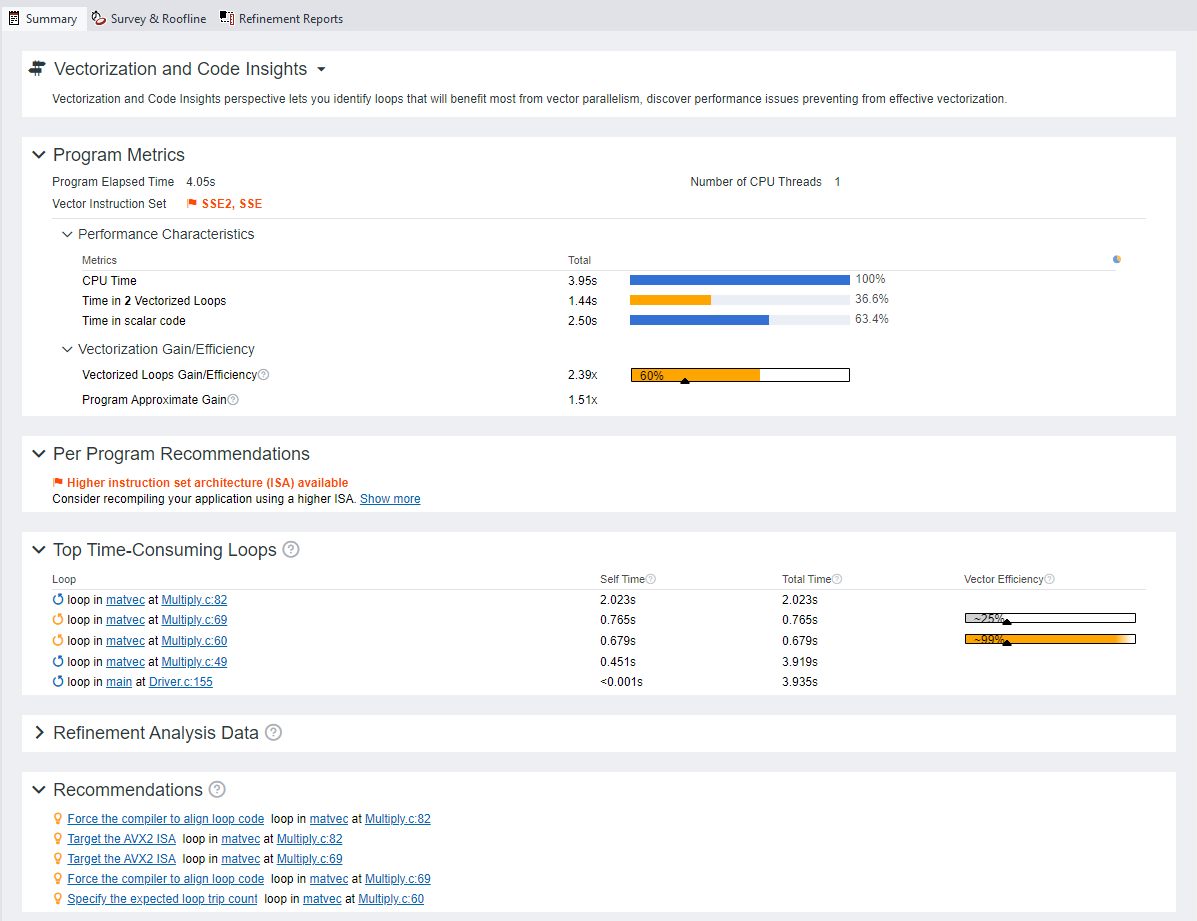This screenshot has width=1197, height=921.
Task: Collapse the Performance Characteristics subsection
Action: click(x=67, y=234)
